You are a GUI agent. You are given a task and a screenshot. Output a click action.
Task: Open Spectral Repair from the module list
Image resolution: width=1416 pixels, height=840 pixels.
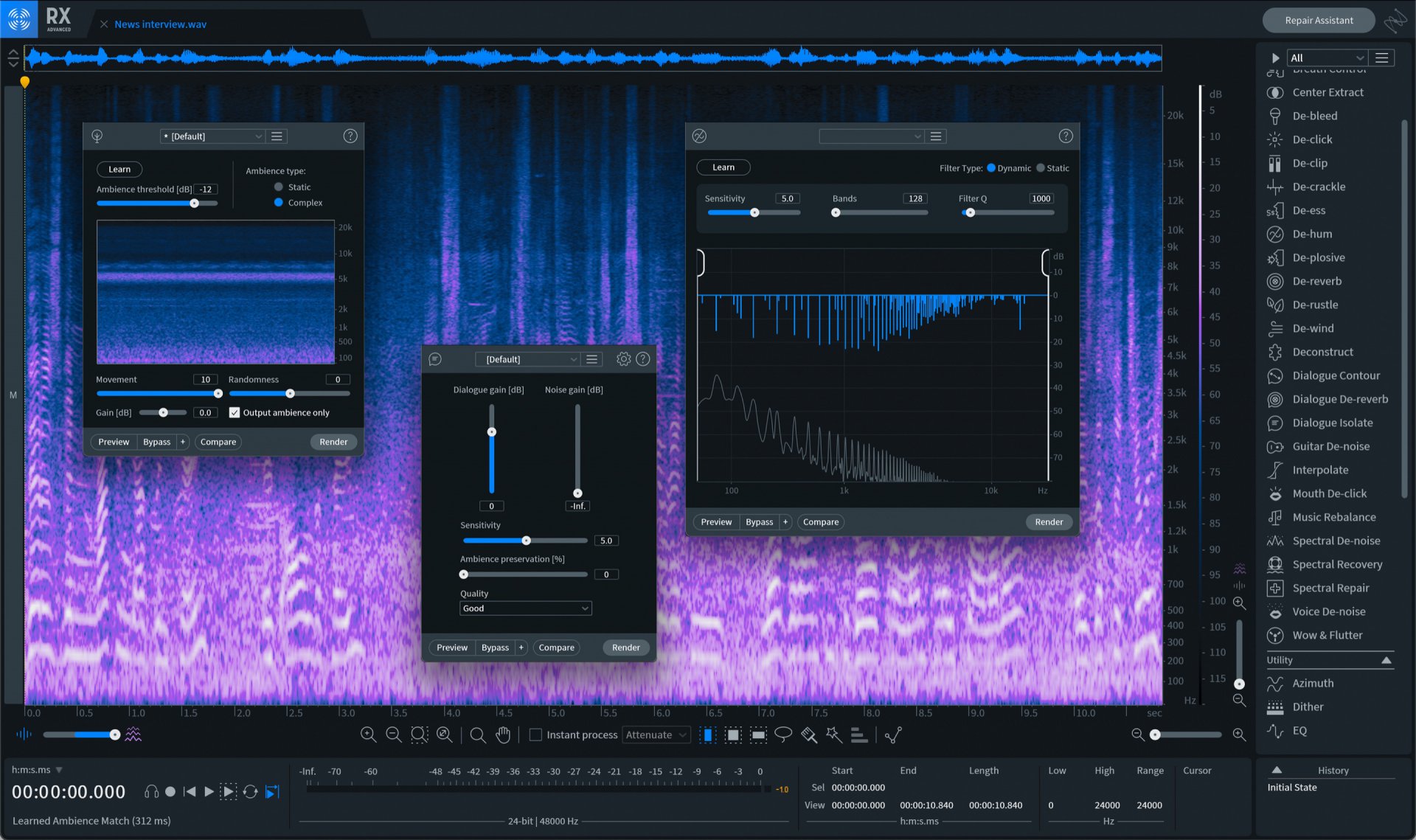(1330, 588)
